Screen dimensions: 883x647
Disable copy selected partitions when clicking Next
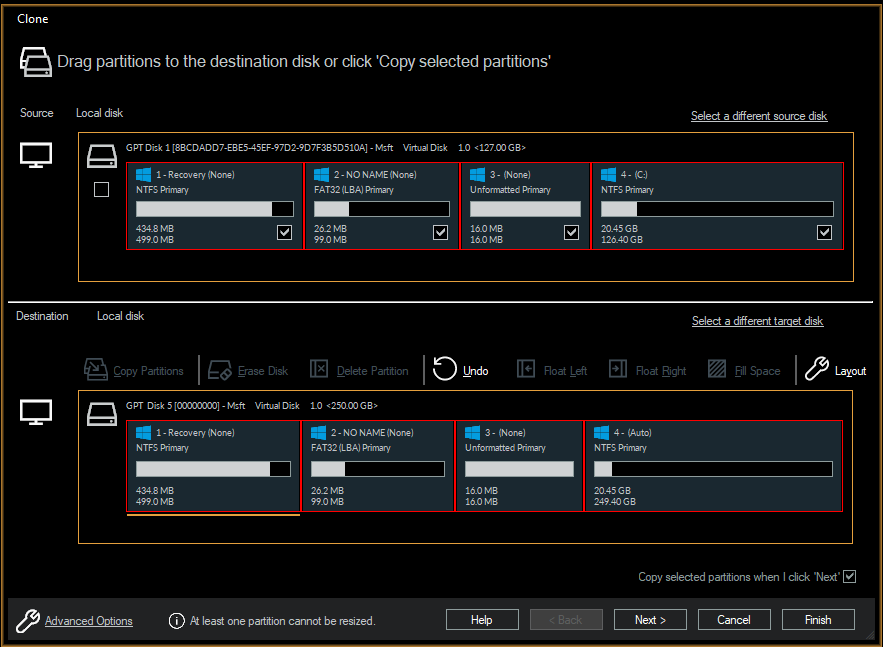(849, 576)
